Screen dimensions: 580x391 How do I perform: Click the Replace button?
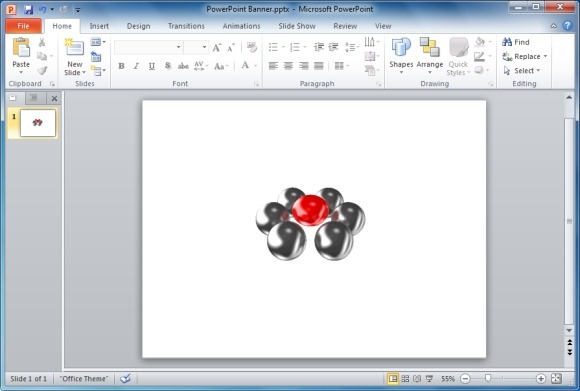coord(525,56)
